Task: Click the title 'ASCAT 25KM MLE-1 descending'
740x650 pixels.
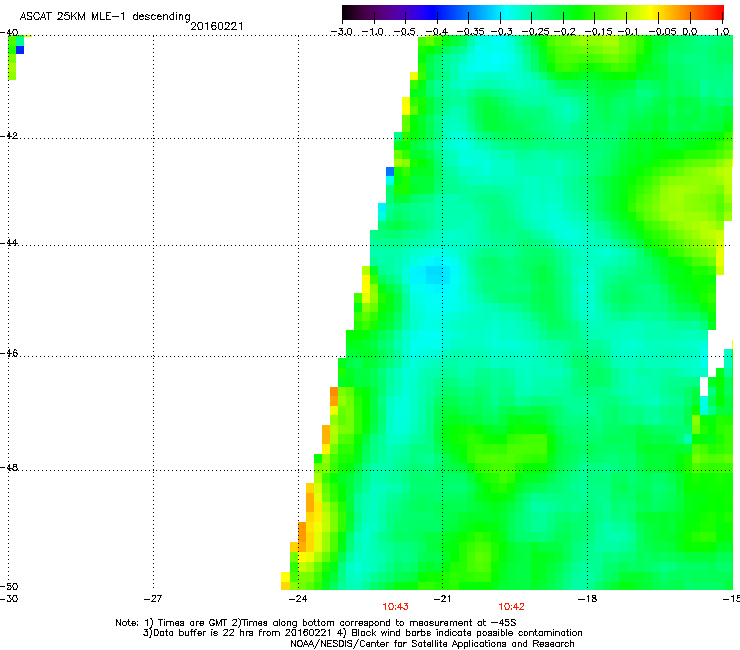Action: point(105,17)
